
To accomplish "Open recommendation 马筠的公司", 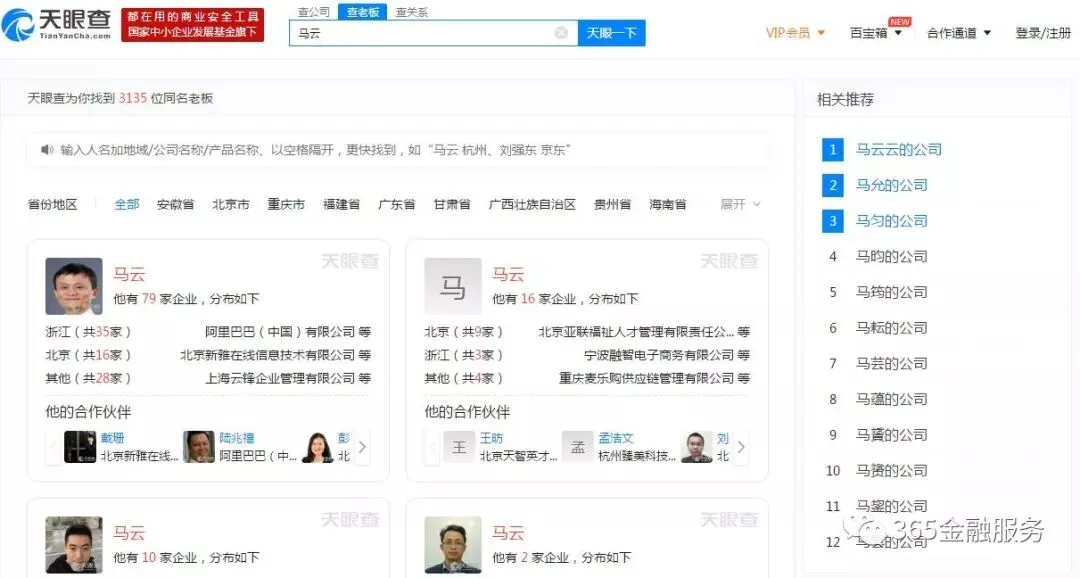I will 891,292.
